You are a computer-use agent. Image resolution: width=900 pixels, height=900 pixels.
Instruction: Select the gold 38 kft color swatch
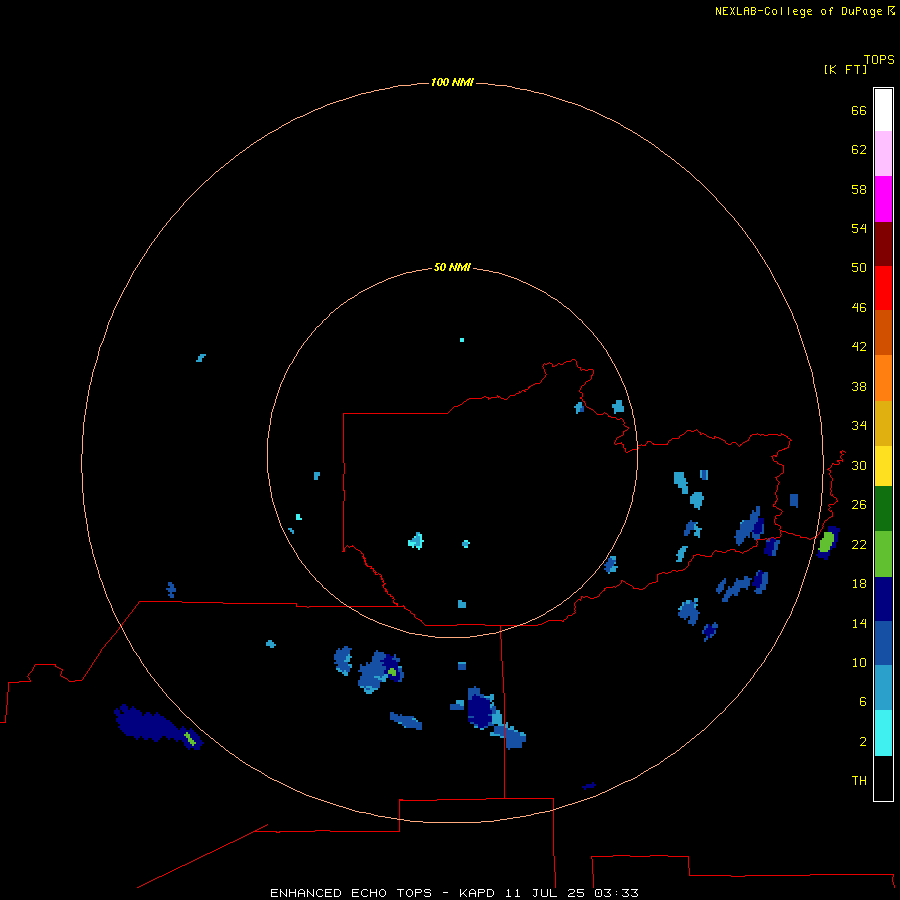click(x=883, y=423)
